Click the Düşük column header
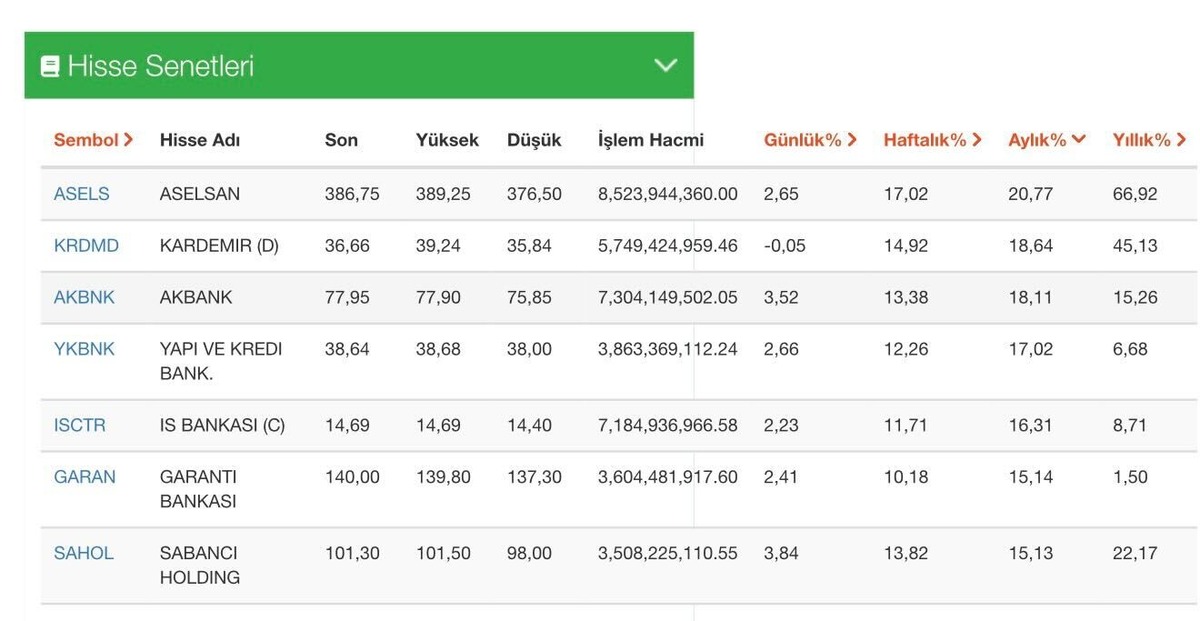This screenshot has height=621, width=1200. click(x=534, y=140)
